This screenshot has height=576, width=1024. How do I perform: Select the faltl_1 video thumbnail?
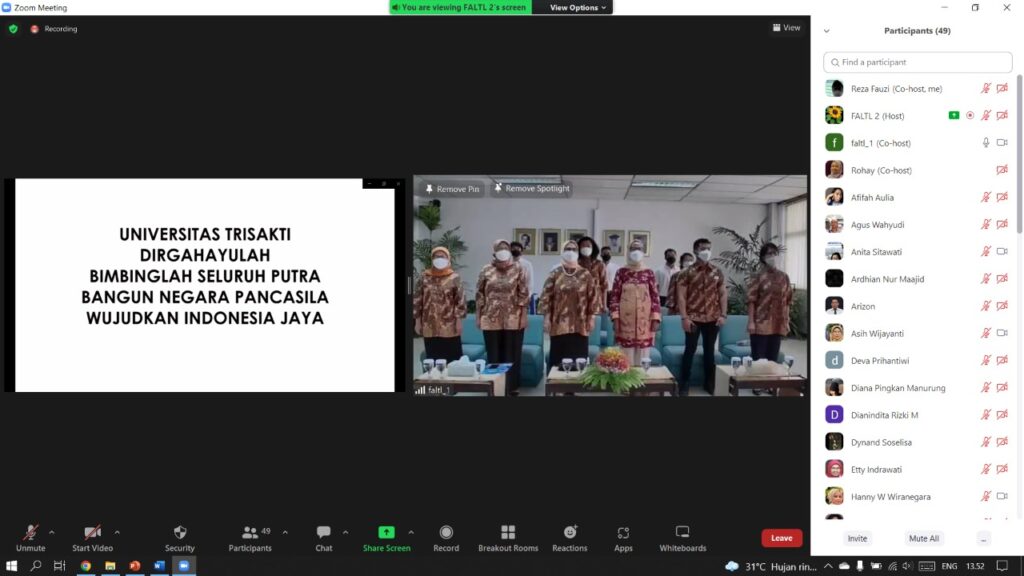tap(610, 285)
